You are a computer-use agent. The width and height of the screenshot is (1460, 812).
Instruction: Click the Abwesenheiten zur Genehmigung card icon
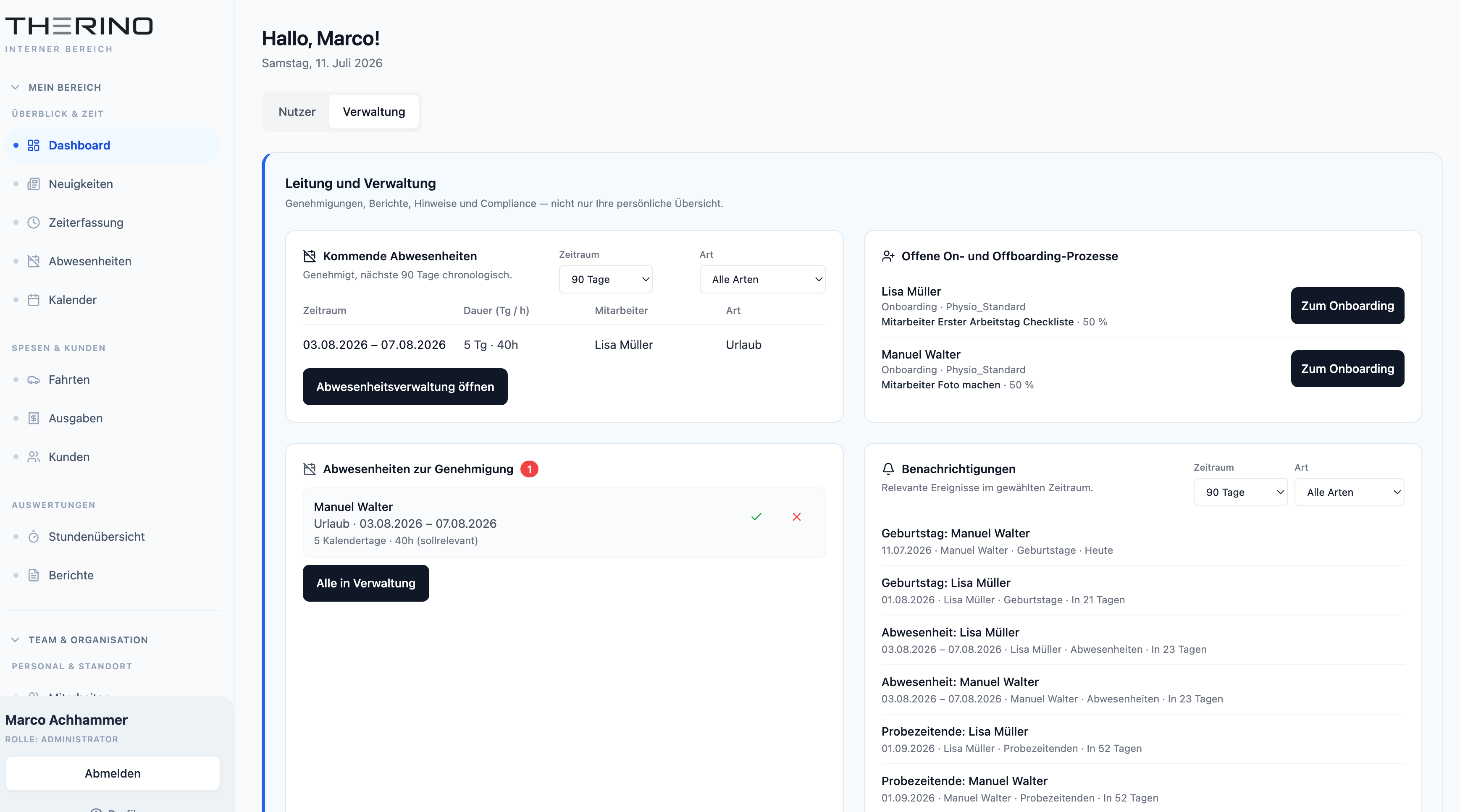[x=310, y=469]
